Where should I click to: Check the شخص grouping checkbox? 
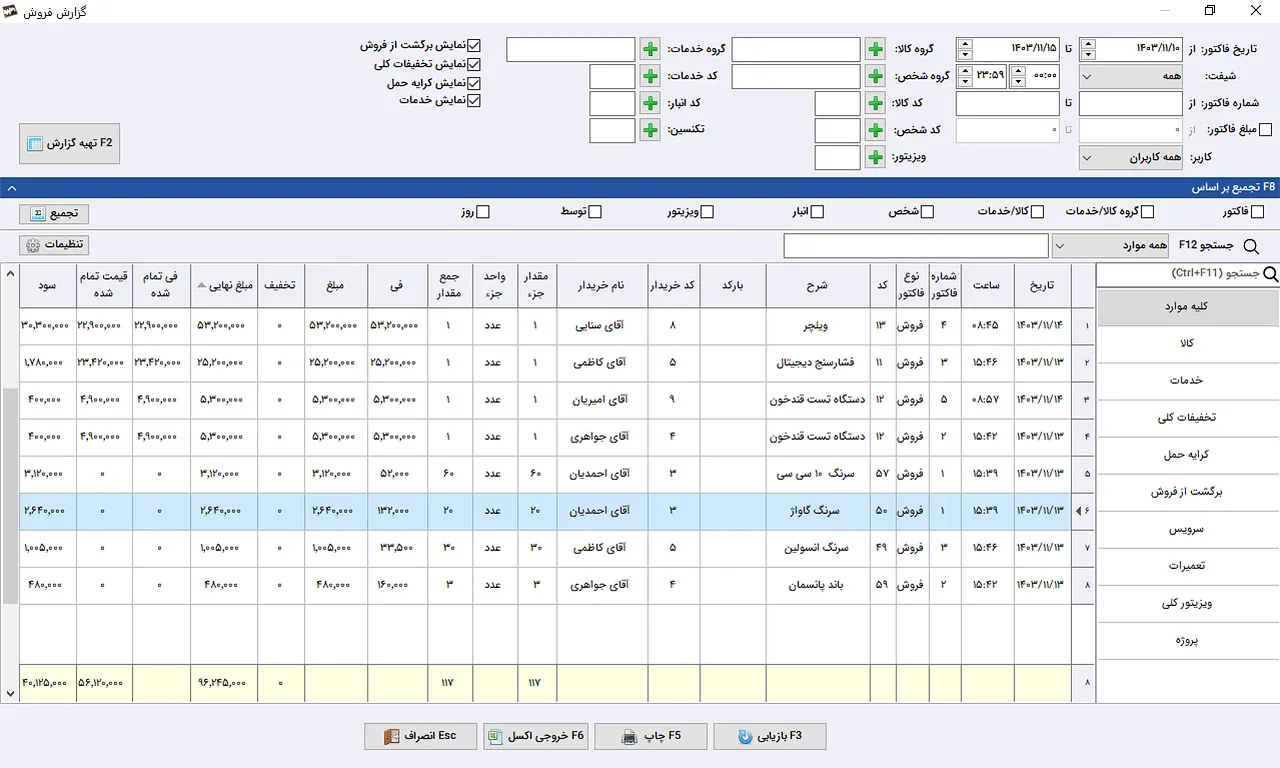(927, 212)
